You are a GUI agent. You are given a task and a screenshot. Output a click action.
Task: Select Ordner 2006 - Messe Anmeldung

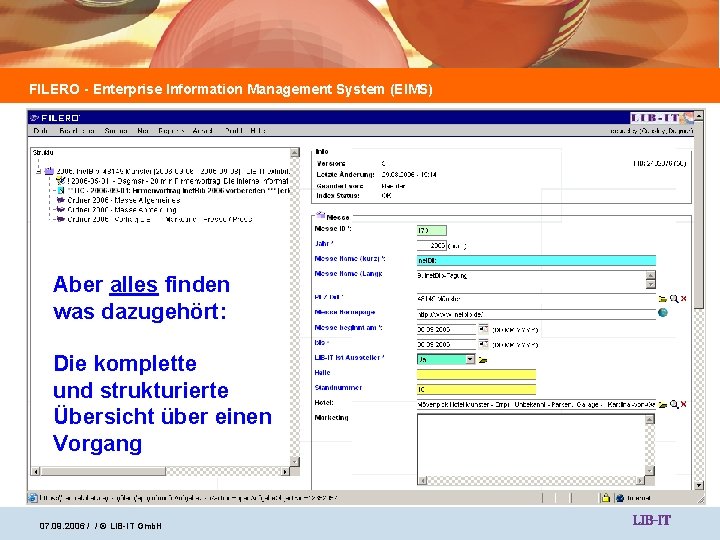pyautogui.click(x=122, y=209)
